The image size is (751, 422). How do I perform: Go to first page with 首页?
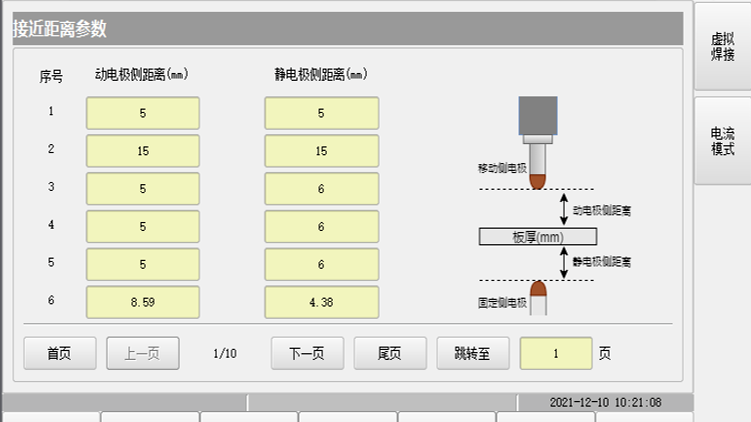click(60, 353)
